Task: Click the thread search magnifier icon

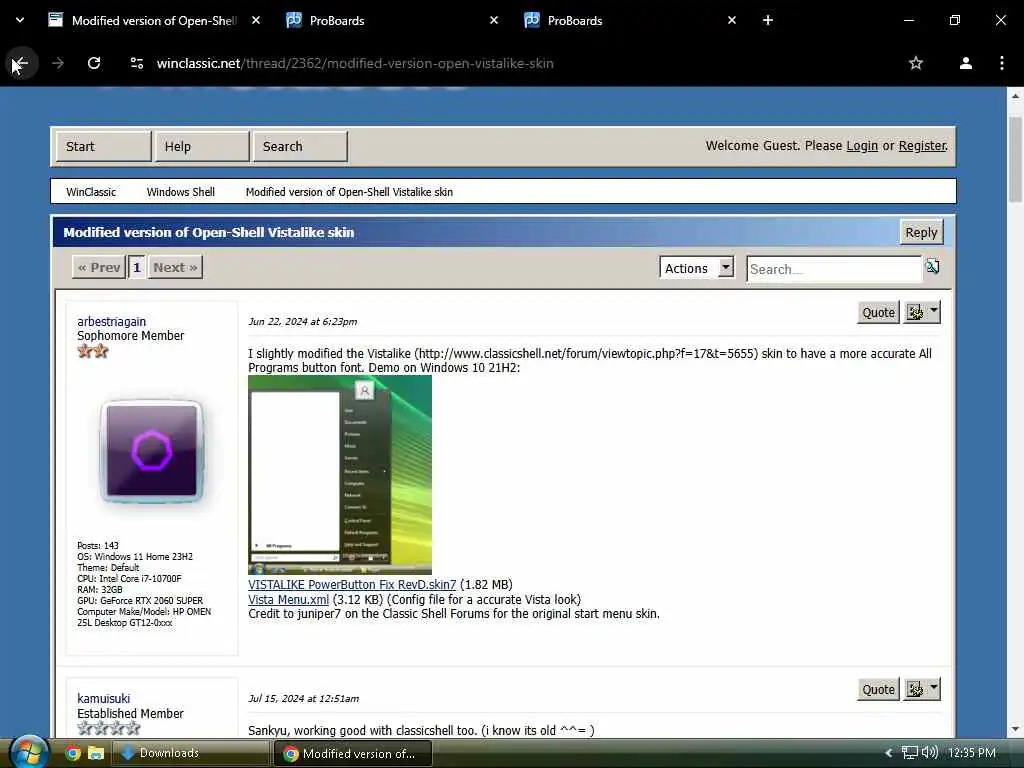Action: (933, 266)
